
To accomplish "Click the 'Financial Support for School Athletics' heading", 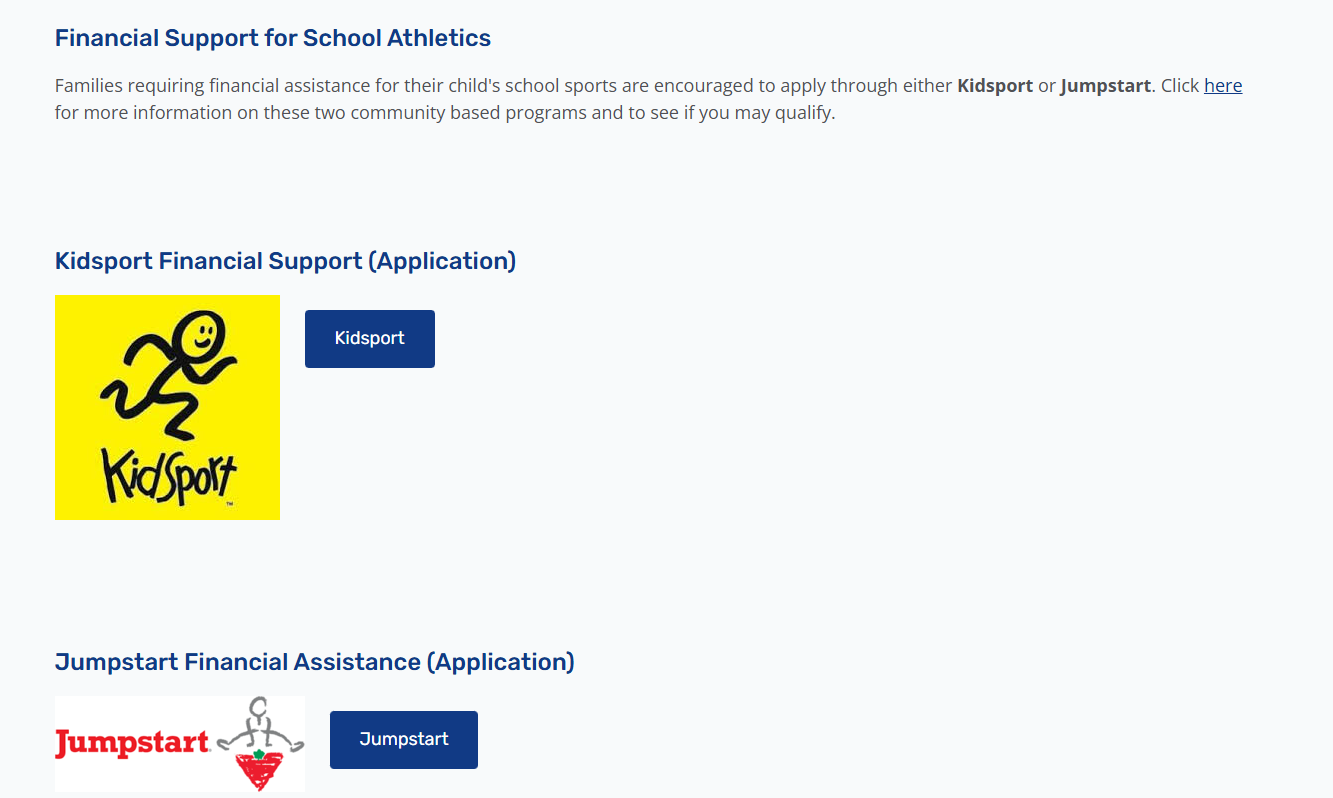I will click(x=273, y=38).
